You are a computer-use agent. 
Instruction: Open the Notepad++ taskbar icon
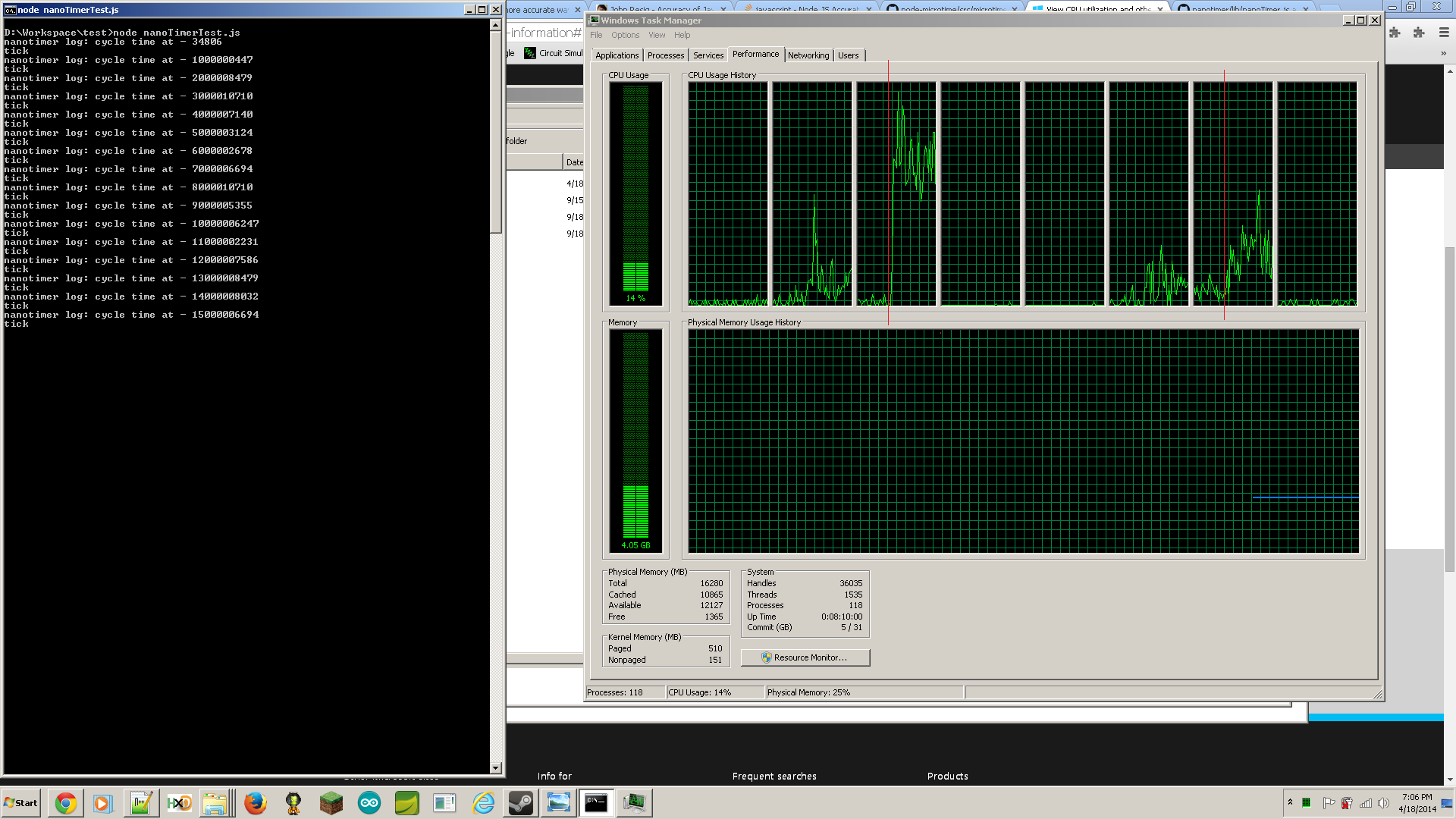tap(142, 803)
